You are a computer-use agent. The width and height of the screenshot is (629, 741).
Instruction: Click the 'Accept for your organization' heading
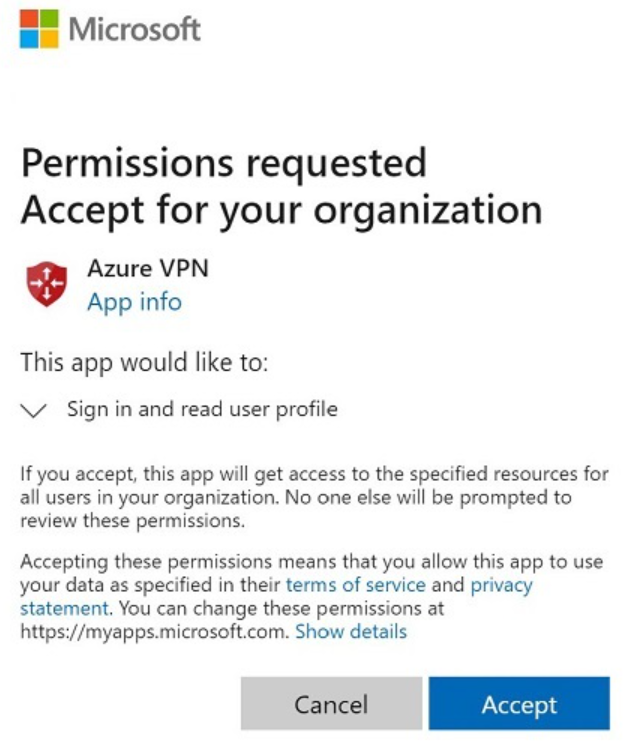281,210
